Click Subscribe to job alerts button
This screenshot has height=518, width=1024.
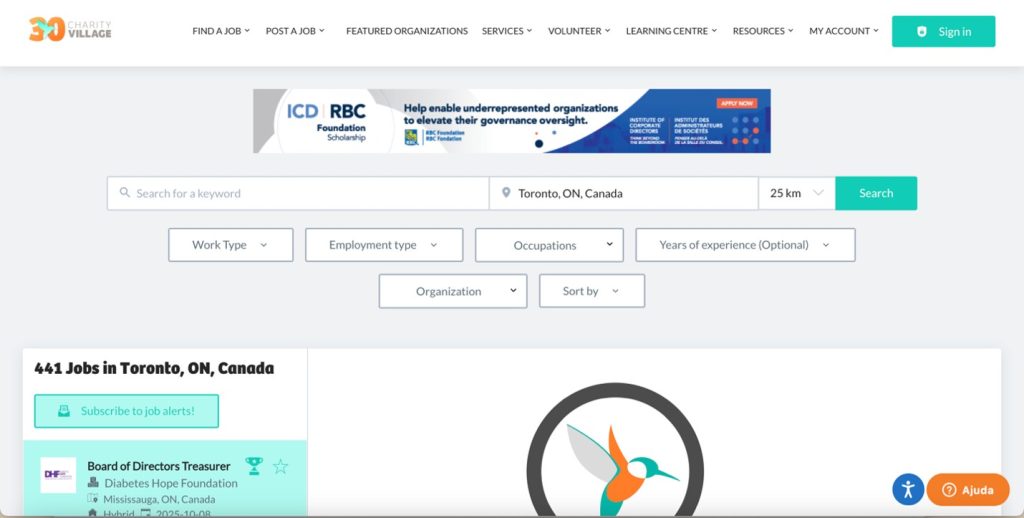click(126, 411)
